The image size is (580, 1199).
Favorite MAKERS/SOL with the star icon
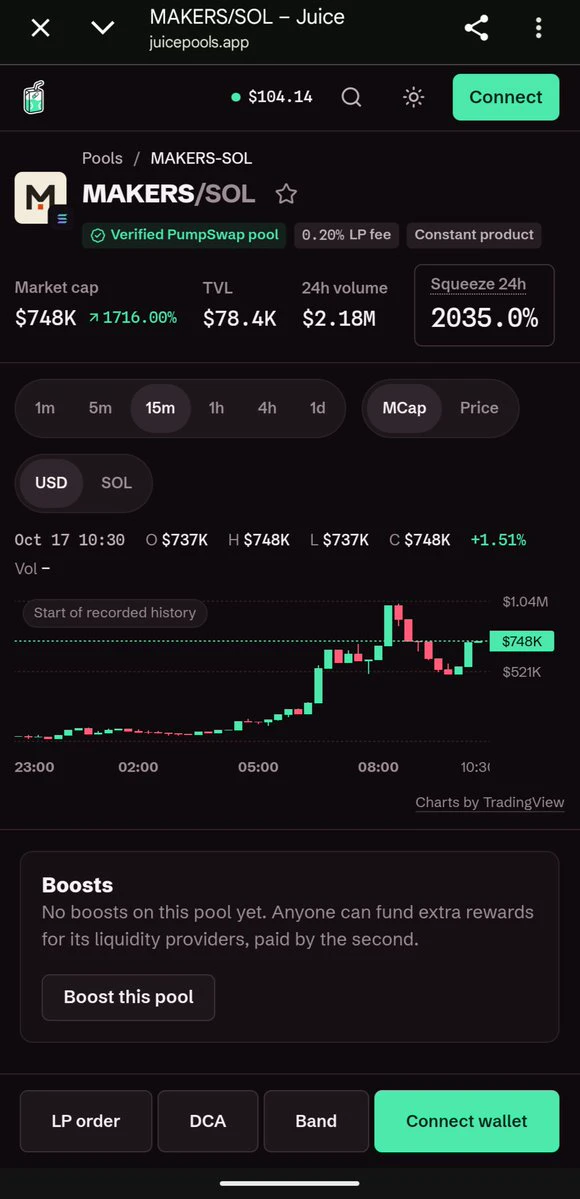pyautogui.click(x=286, y=194)
